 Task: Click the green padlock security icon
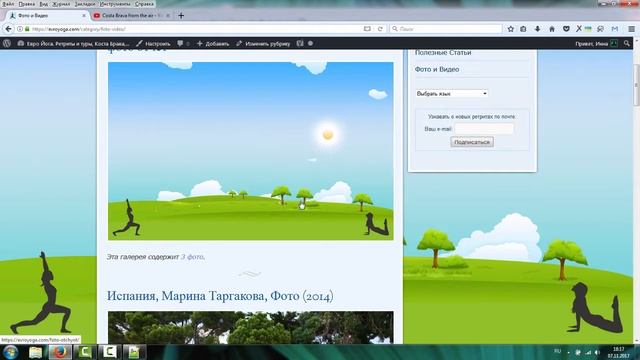tap(27, 29)
